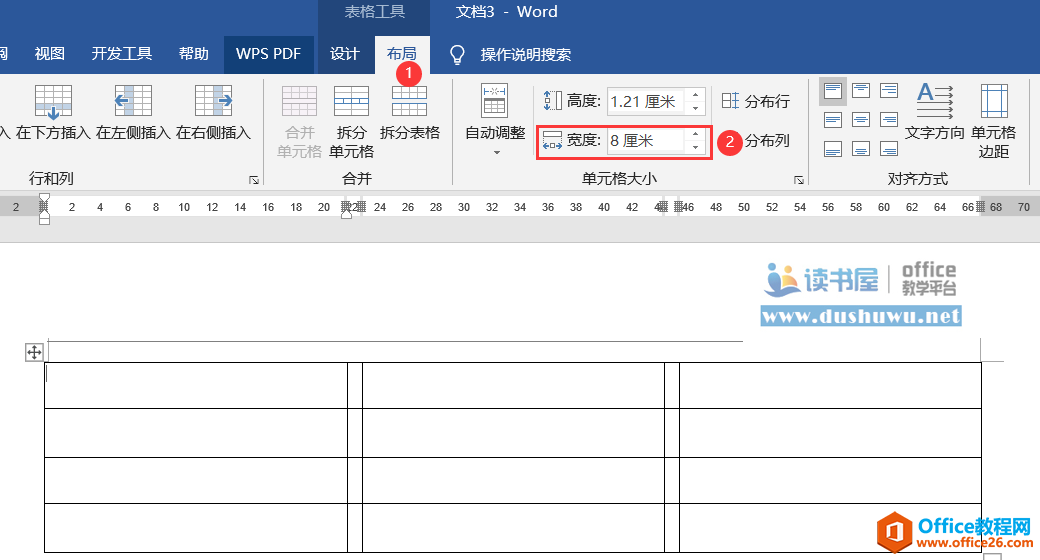Align cell text top right

pyautogui.click(x=889, y=91)
